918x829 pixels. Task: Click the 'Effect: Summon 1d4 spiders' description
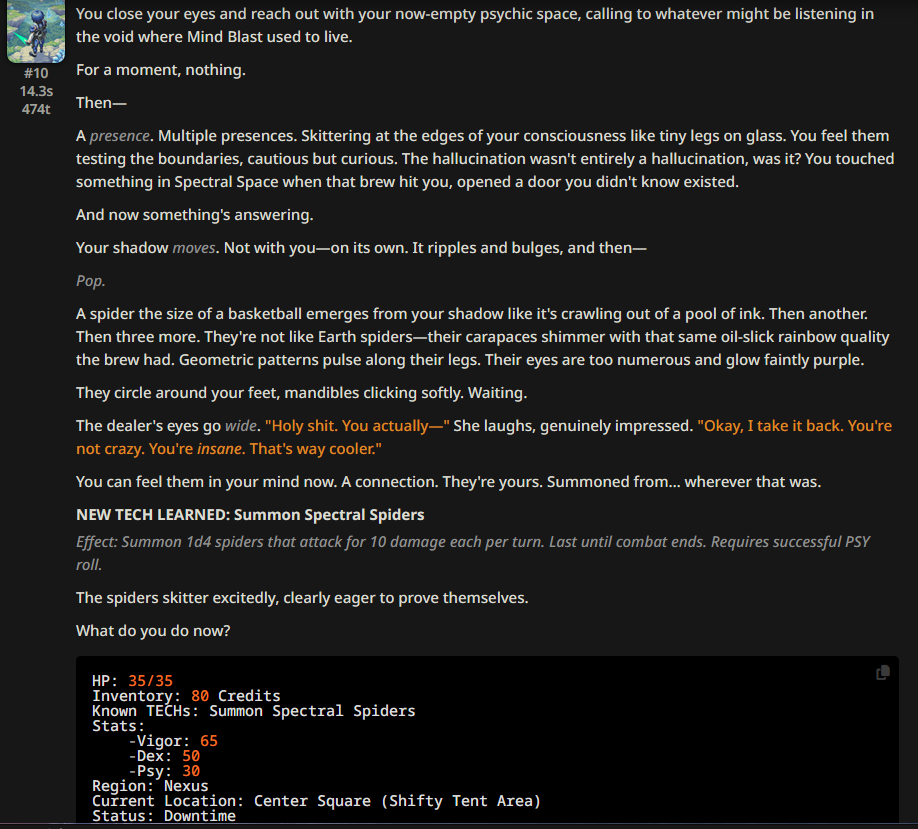472,553
